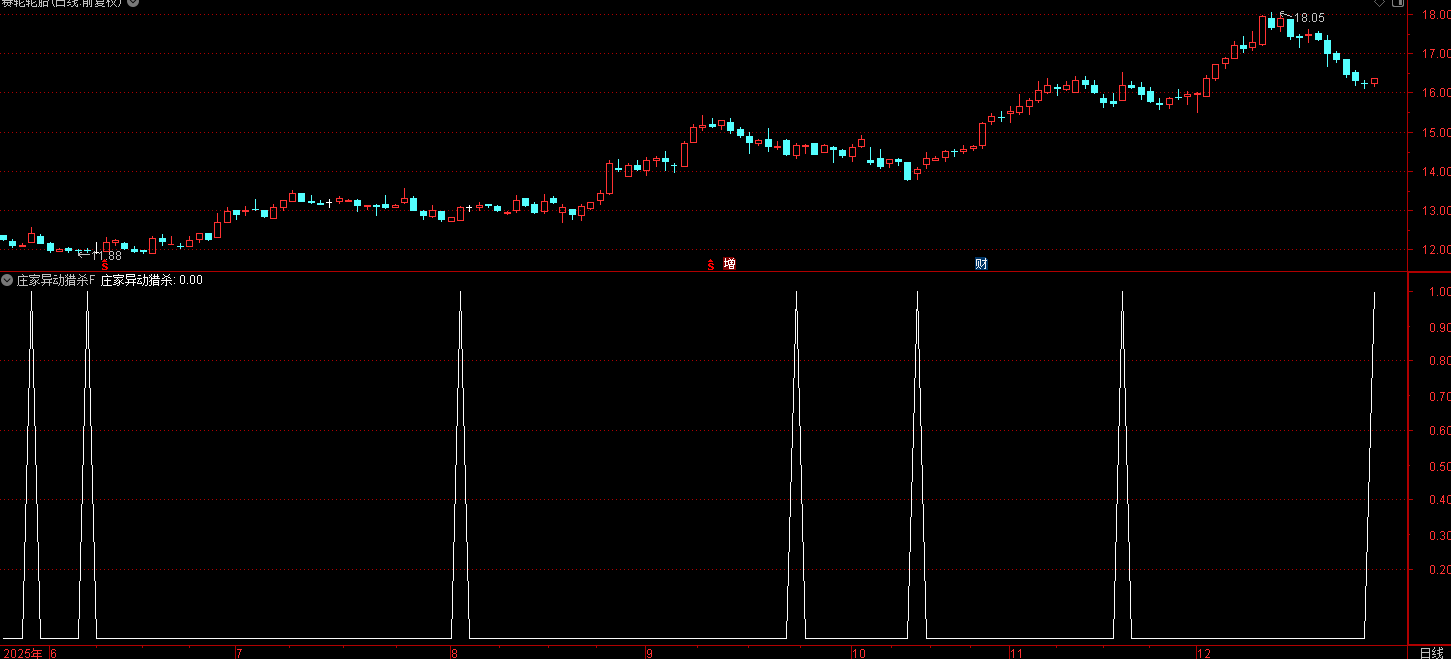Click the 增 event marker

pos(729,264)
